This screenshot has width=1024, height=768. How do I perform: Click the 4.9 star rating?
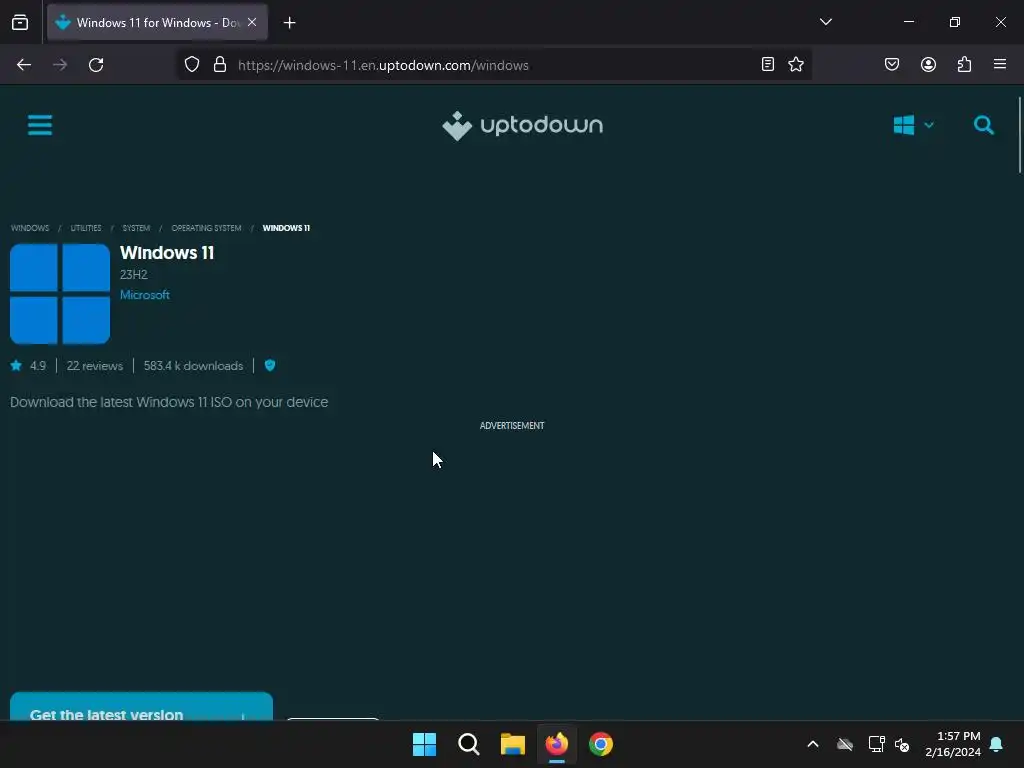(29, 366)
